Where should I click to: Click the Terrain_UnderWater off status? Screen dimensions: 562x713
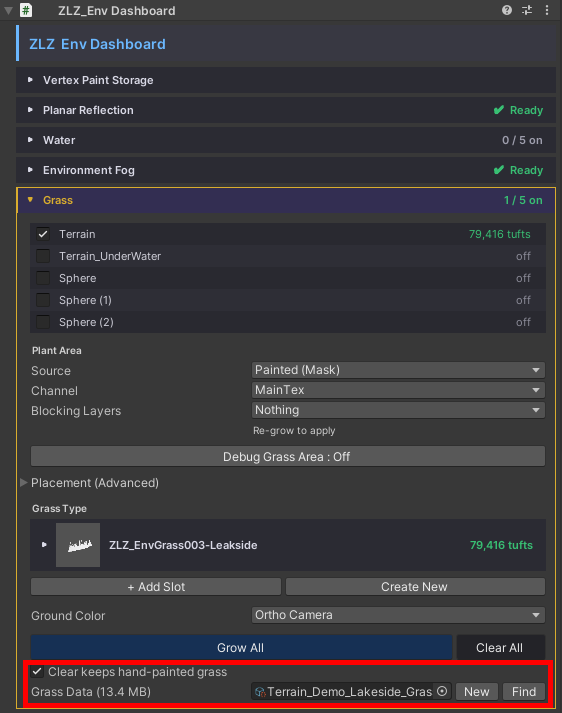point(523,256)
